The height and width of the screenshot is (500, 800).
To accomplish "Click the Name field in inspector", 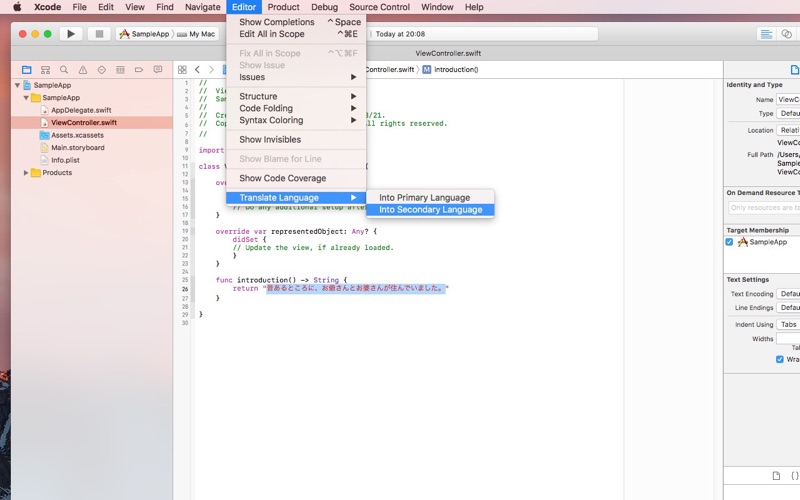I will click(788, 99).
